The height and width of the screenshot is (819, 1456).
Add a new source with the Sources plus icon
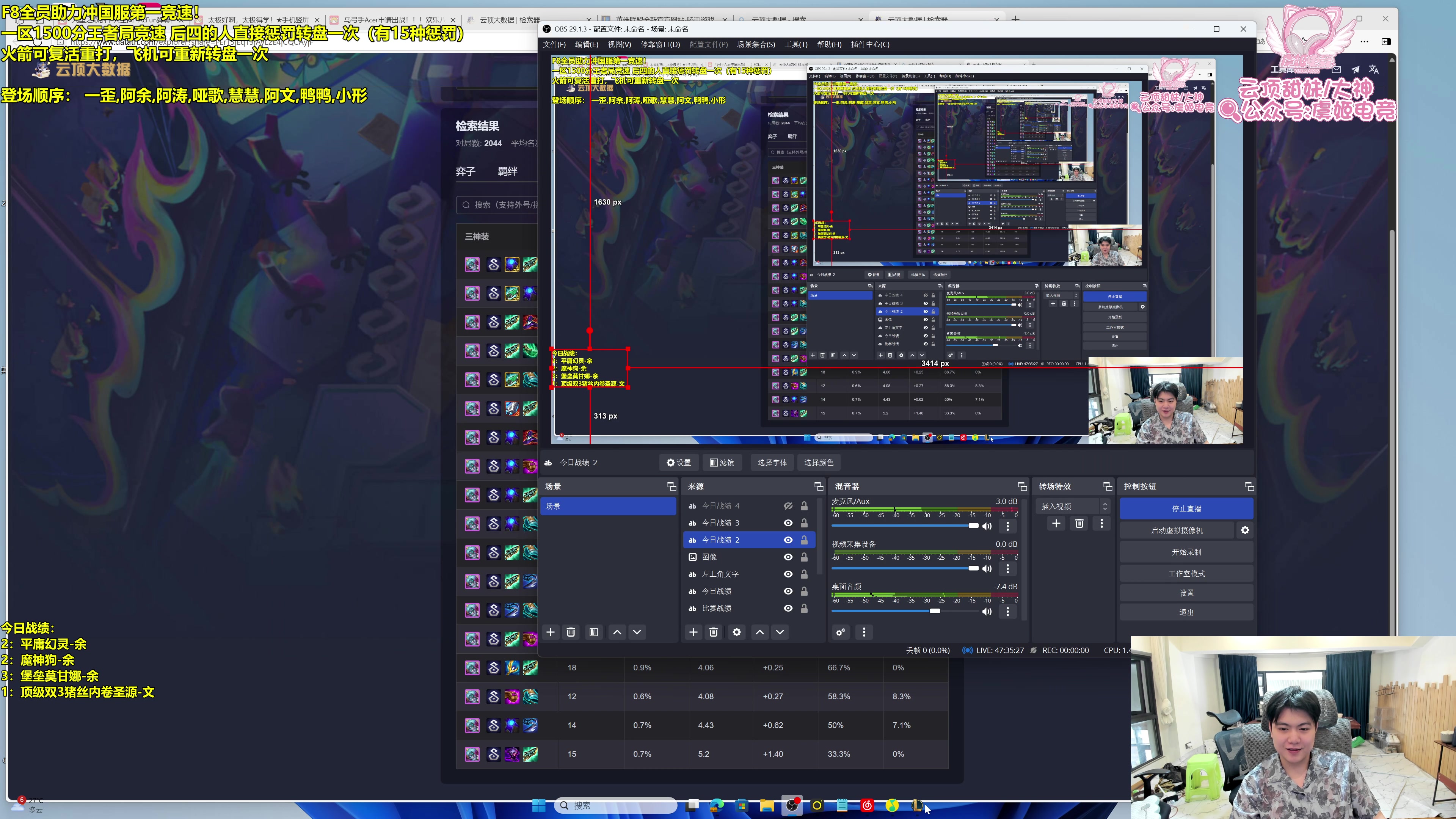point(693,632)
